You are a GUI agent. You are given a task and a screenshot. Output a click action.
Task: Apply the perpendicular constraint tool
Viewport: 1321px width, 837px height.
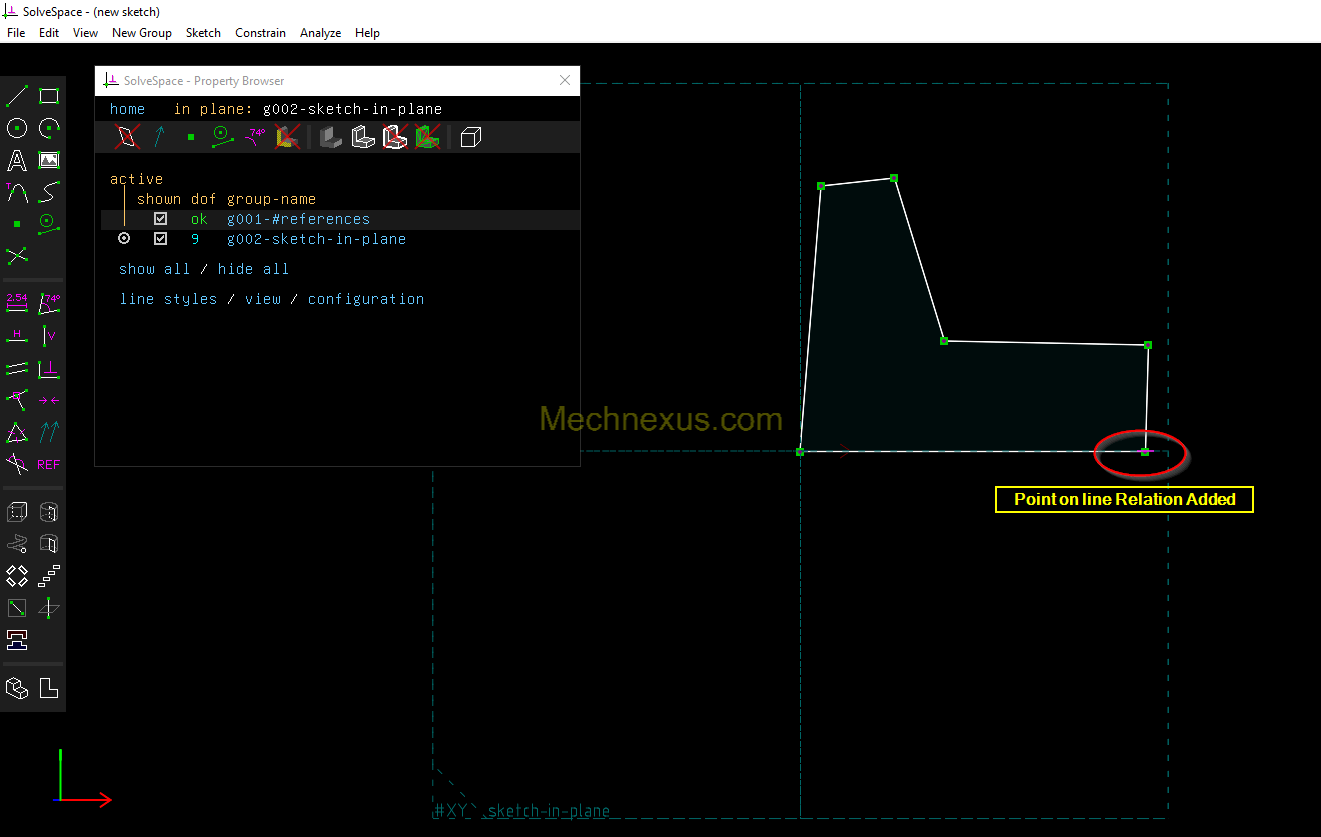49,369
